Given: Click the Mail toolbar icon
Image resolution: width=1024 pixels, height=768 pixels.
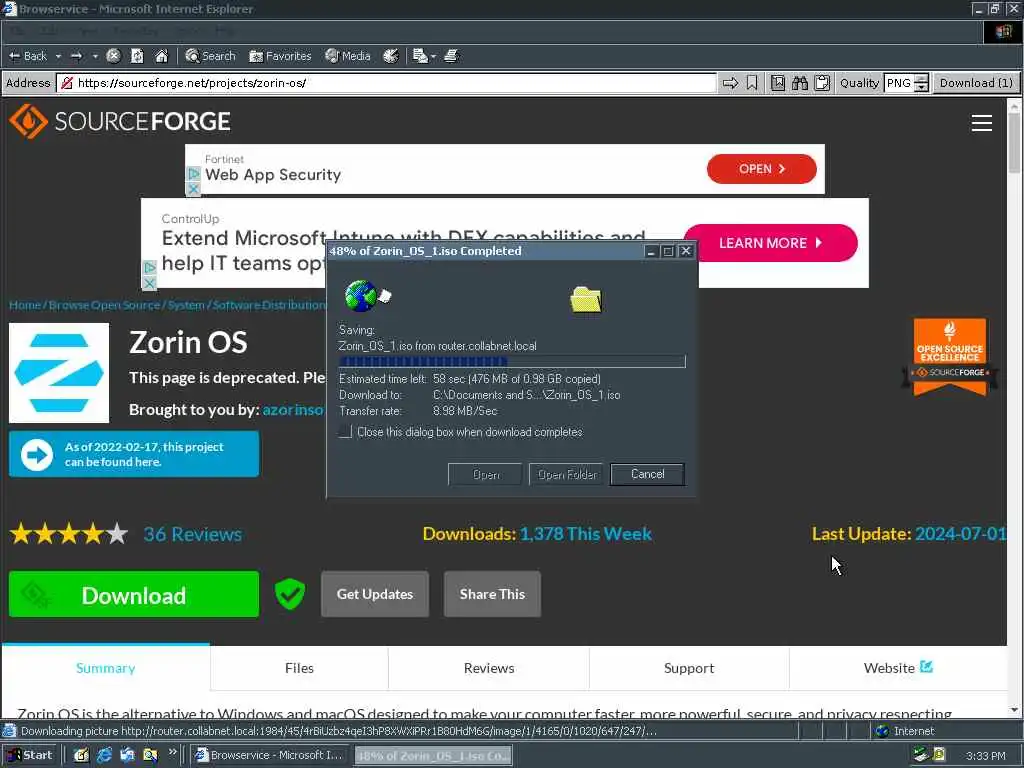Looking at the screenshot, I should point(420,56).
